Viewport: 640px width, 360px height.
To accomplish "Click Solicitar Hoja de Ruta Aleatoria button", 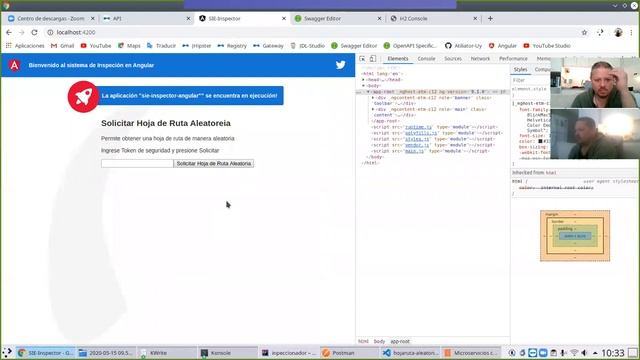I will [x=213, y=163].
